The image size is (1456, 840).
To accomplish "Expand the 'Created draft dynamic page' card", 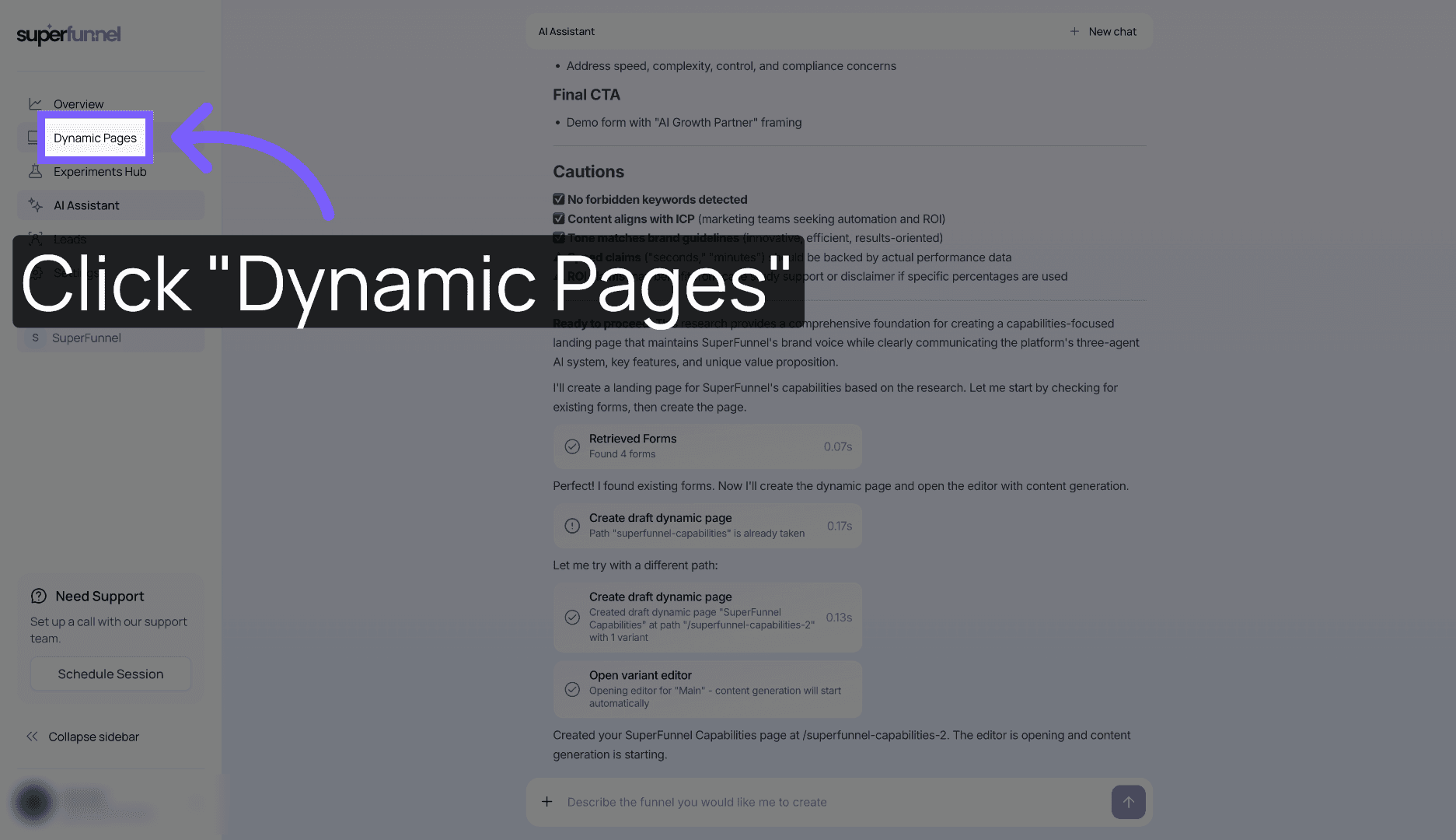I will point(707,618).
